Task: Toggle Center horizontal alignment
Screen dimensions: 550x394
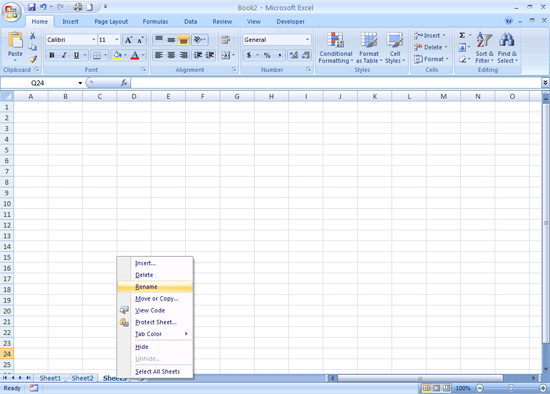Action: click(171, 55)
